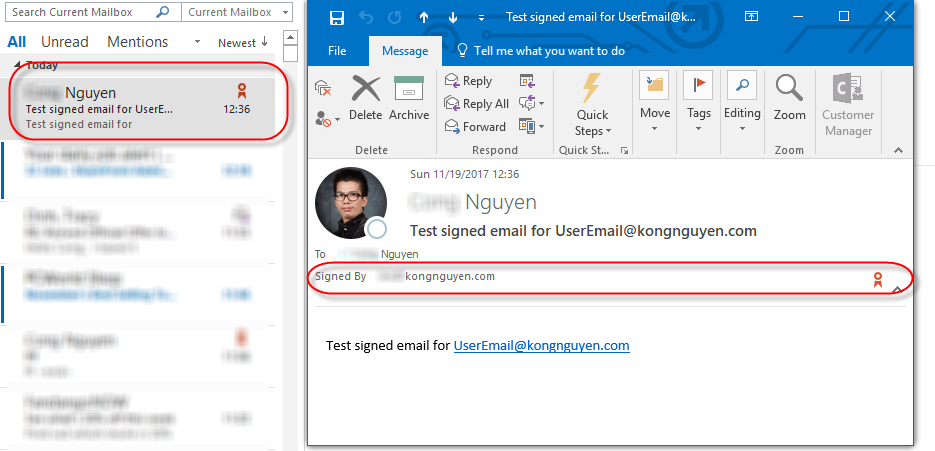
Task: Click the presence status circle on photo
Action: [377, 228]
